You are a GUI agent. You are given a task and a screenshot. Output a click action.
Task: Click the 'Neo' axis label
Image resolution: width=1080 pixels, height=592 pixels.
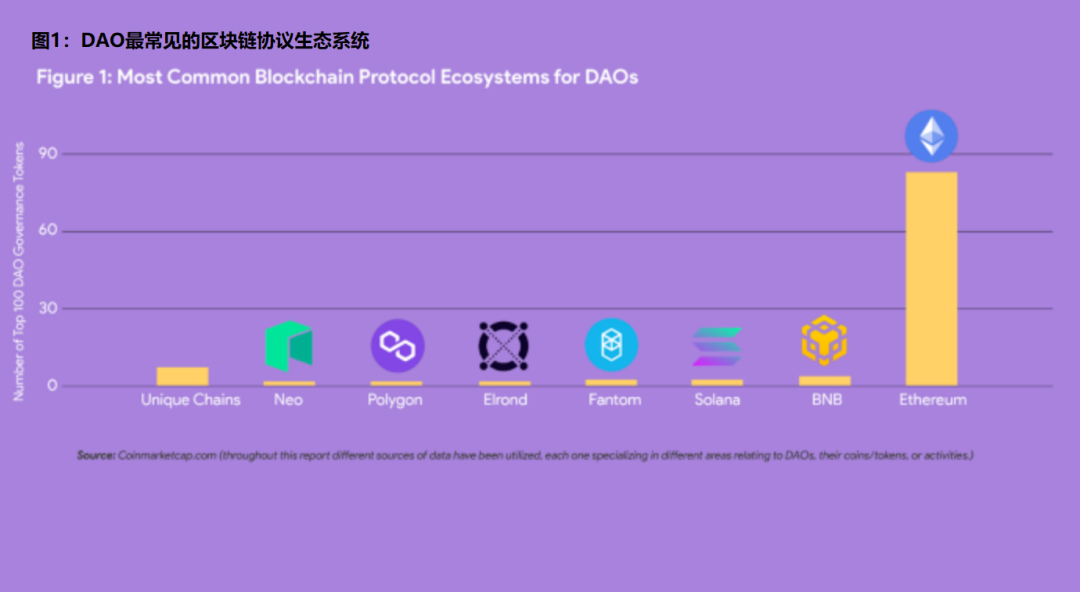tap(289, 400)
